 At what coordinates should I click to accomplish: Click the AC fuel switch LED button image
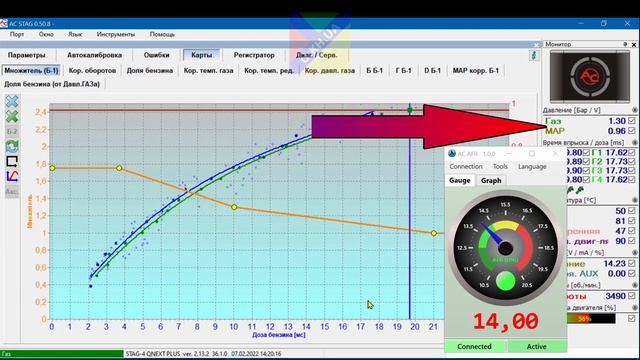pos(590,76)
